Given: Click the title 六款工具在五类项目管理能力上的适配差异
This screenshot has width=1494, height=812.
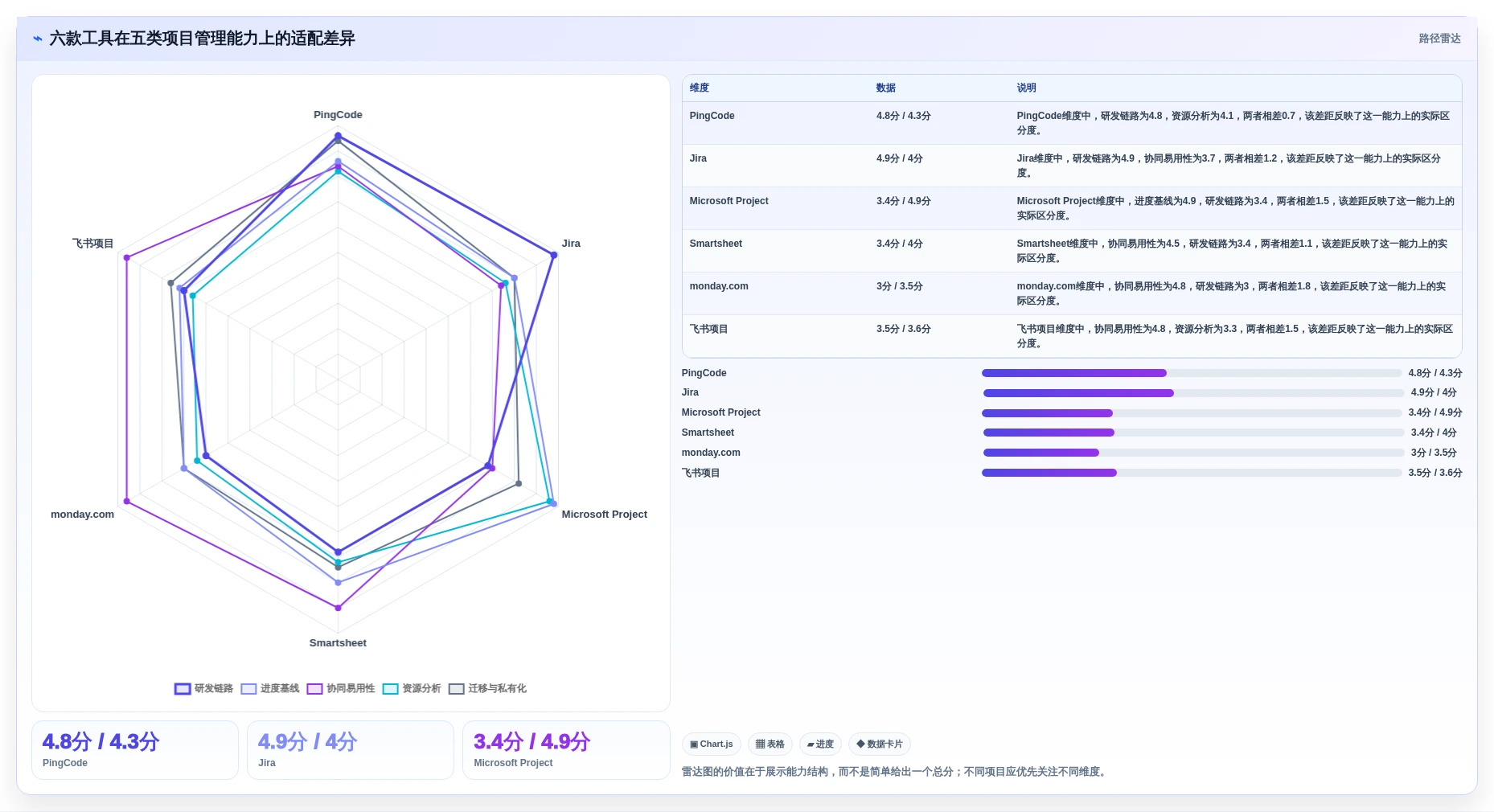Looking at the screenshot, I should pos(203,39).
